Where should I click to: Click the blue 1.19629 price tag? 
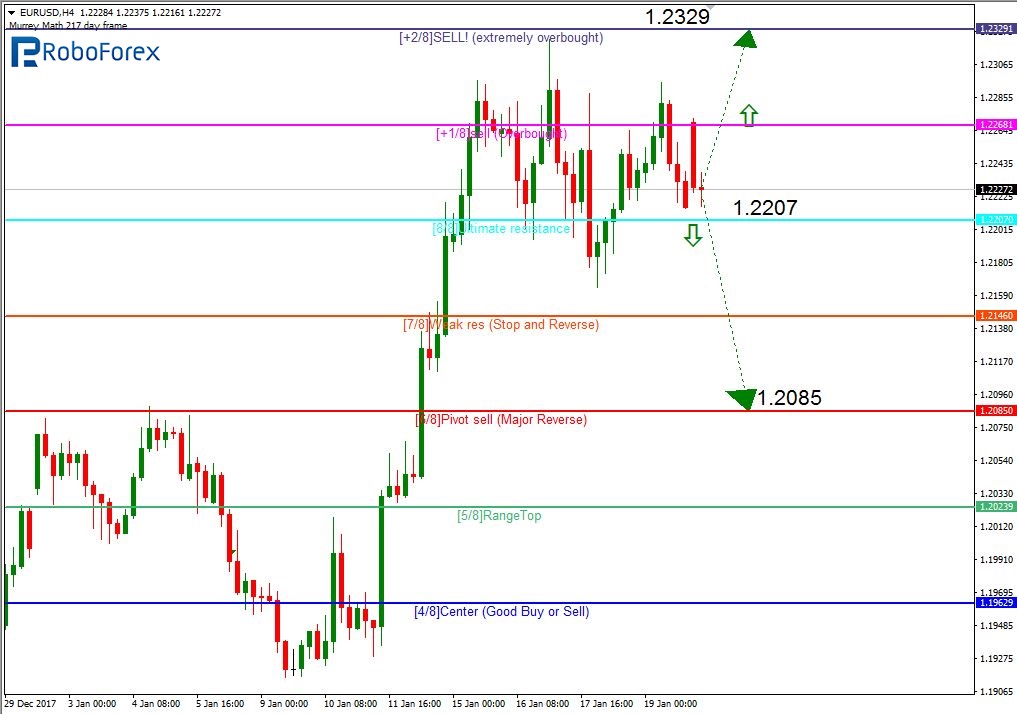click(x=996, y=602)
